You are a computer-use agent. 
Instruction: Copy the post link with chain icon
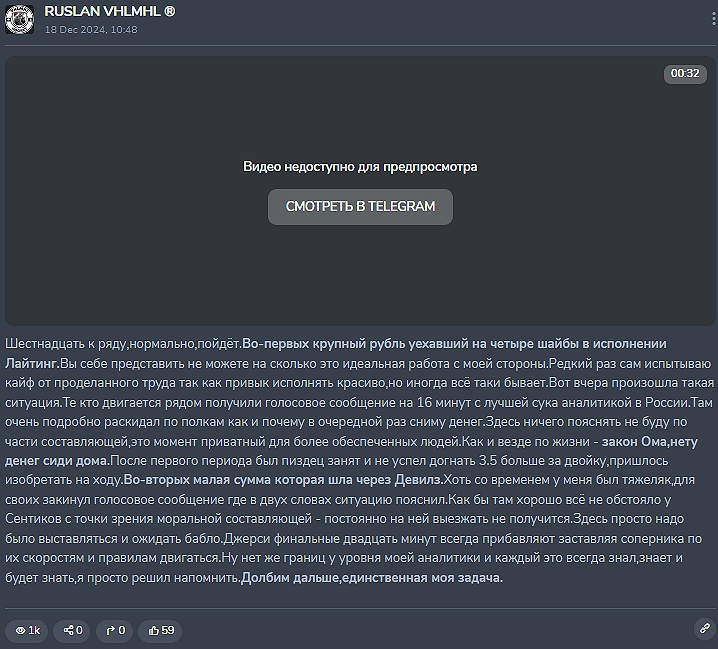[x=704, y=629]
